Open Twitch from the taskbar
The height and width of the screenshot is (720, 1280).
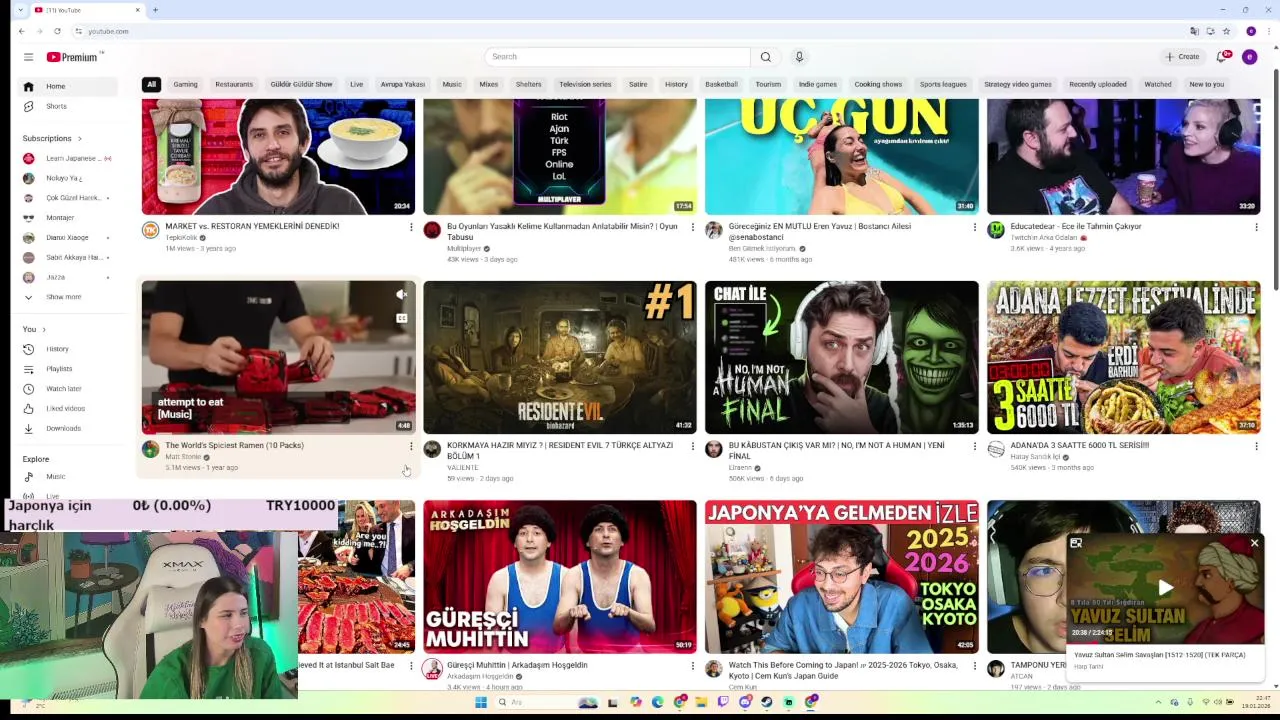tap(723, 702)
